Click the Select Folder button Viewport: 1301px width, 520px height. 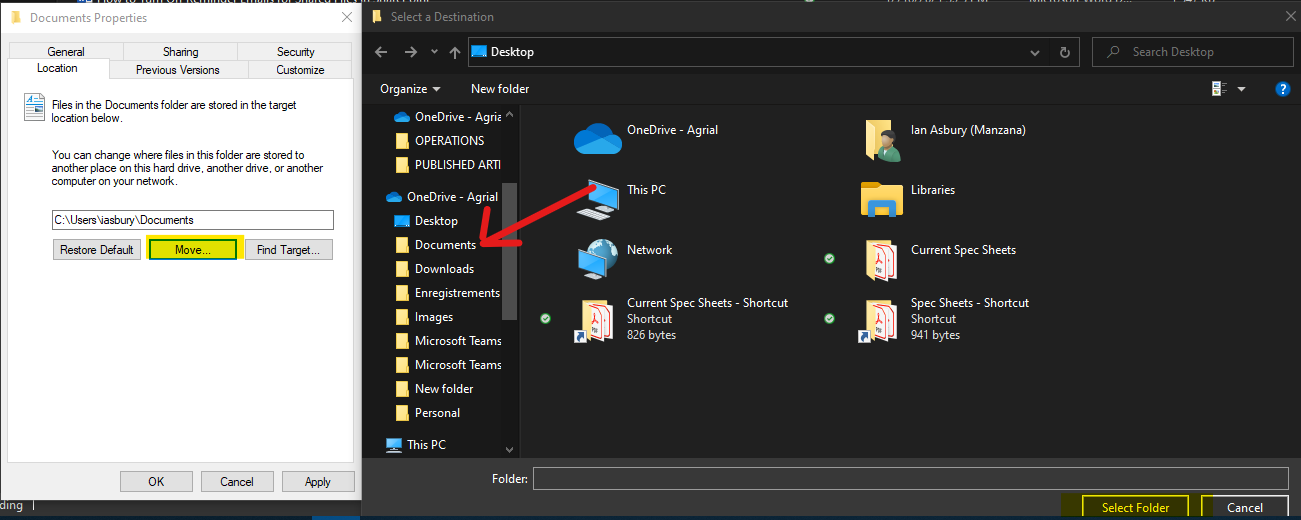(1136, 507)
